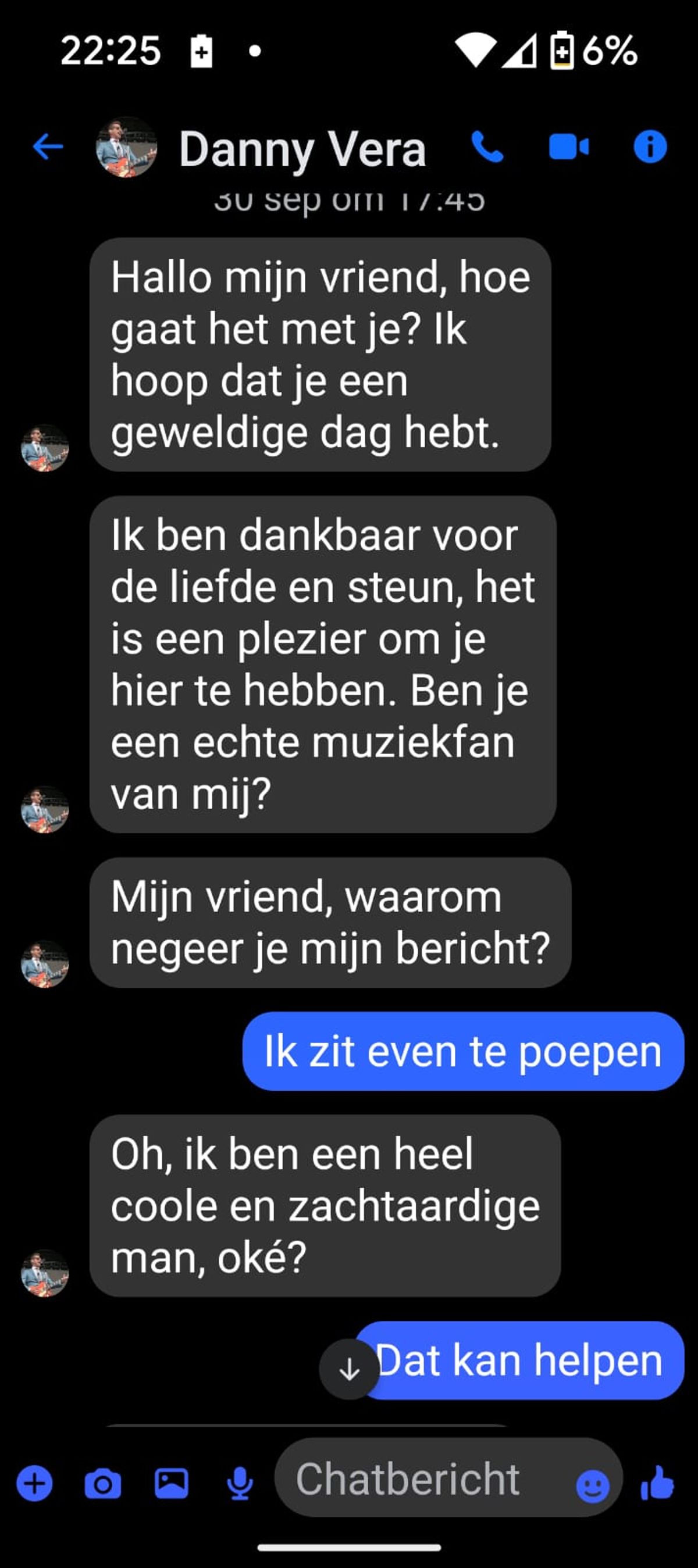Tap the microphone to record voice message
This screenshot has width=698, height=1568.
(x=240, y=1483)
